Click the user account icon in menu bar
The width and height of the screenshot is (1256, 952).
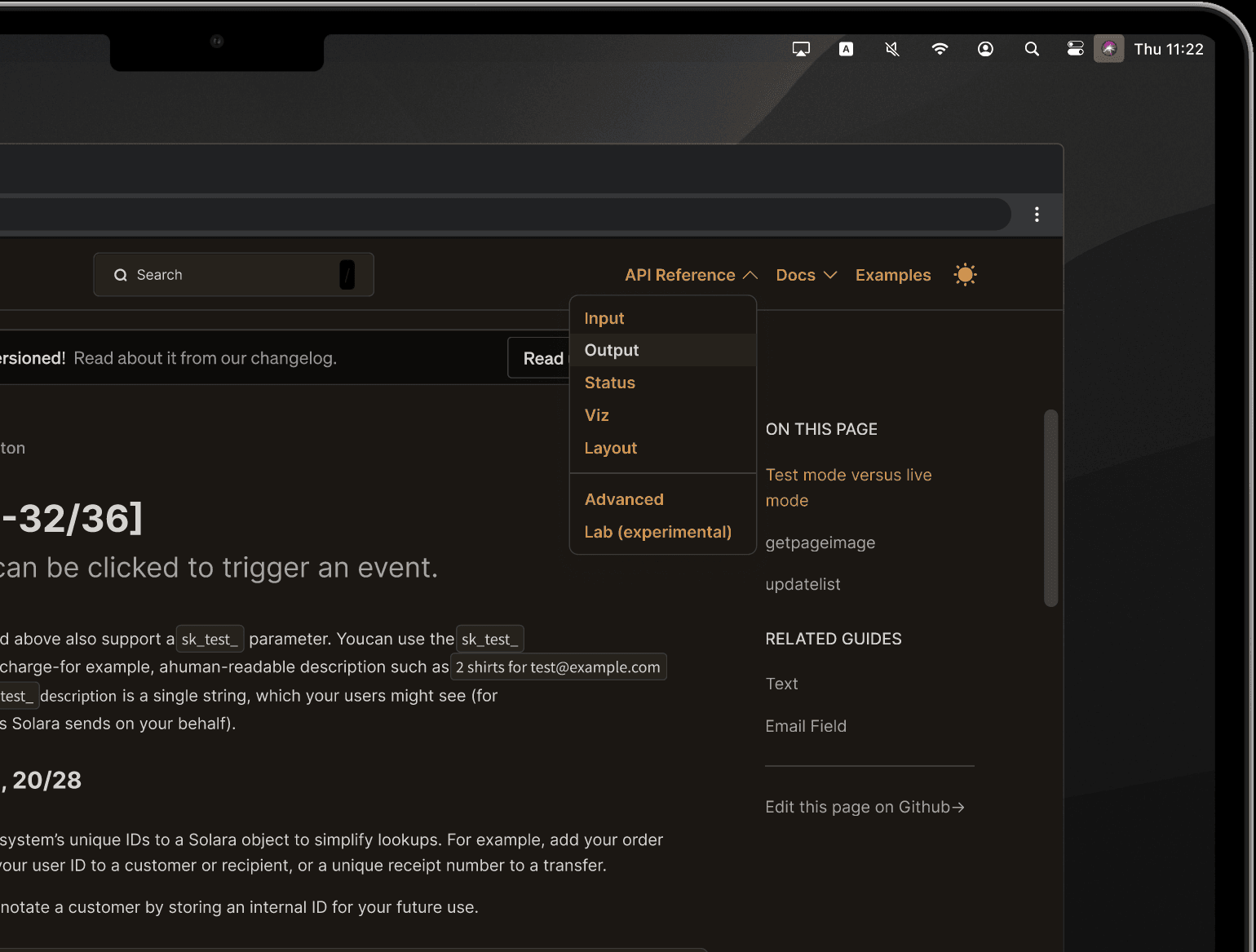[x=985, y=49]
